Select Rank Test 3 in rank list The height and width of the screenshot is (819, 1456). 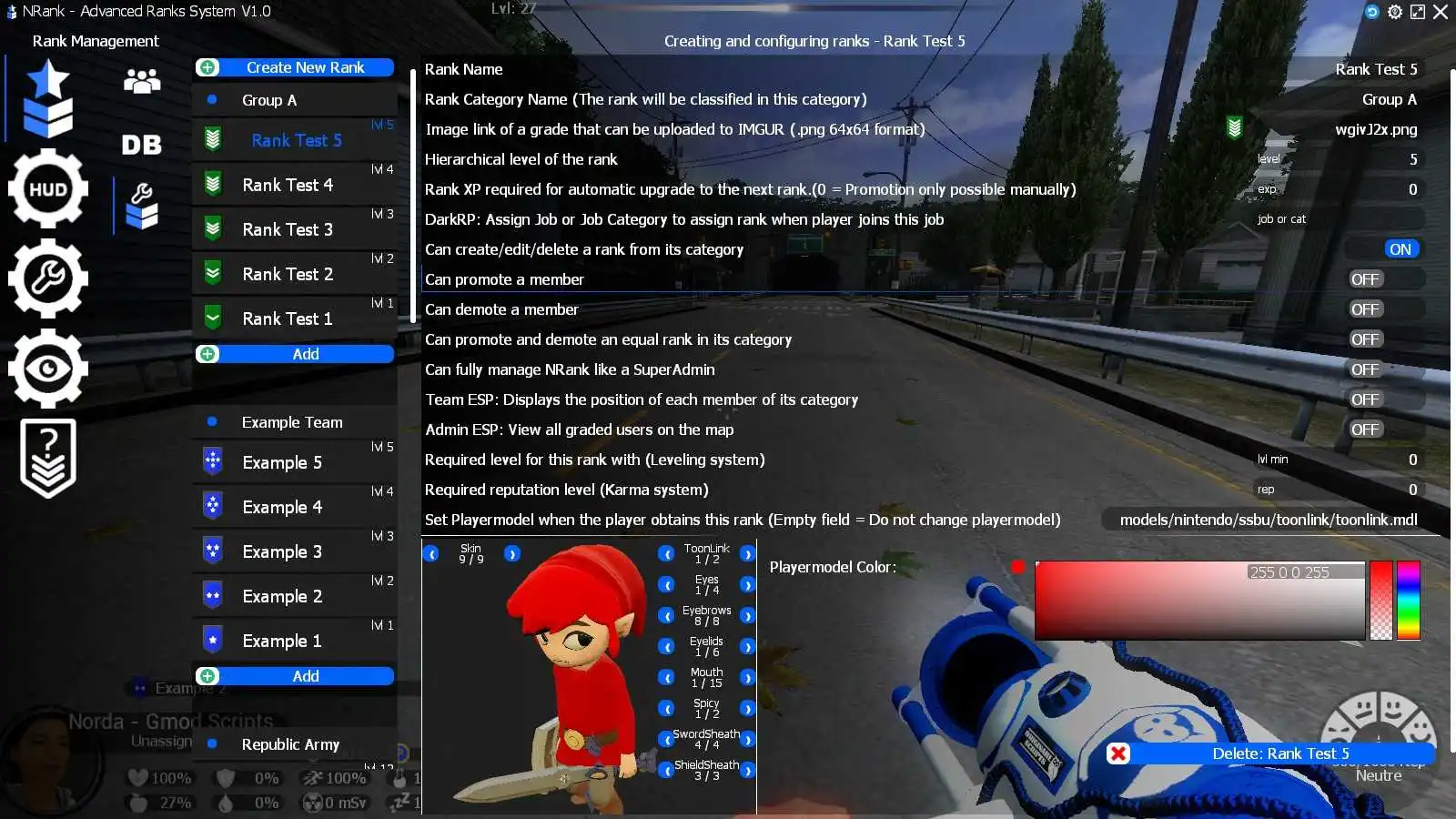pyautogui.click(x=288, y=229)
